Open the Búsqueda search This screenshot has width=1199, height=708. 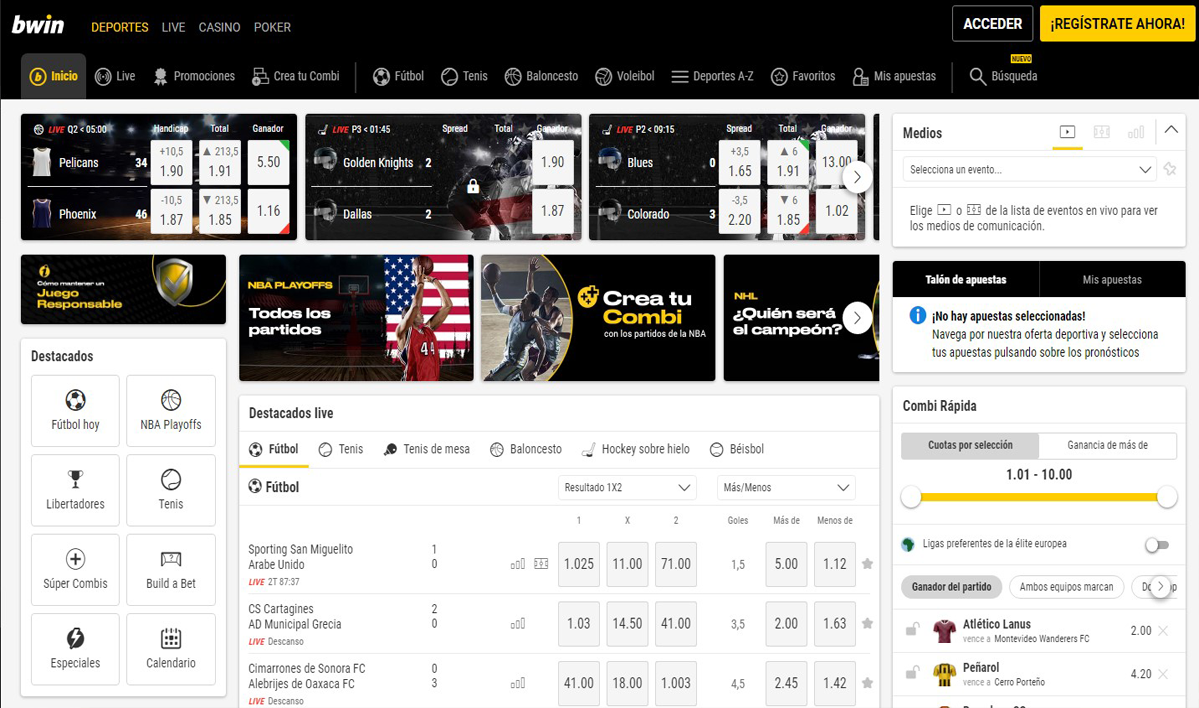point(1003,76)
